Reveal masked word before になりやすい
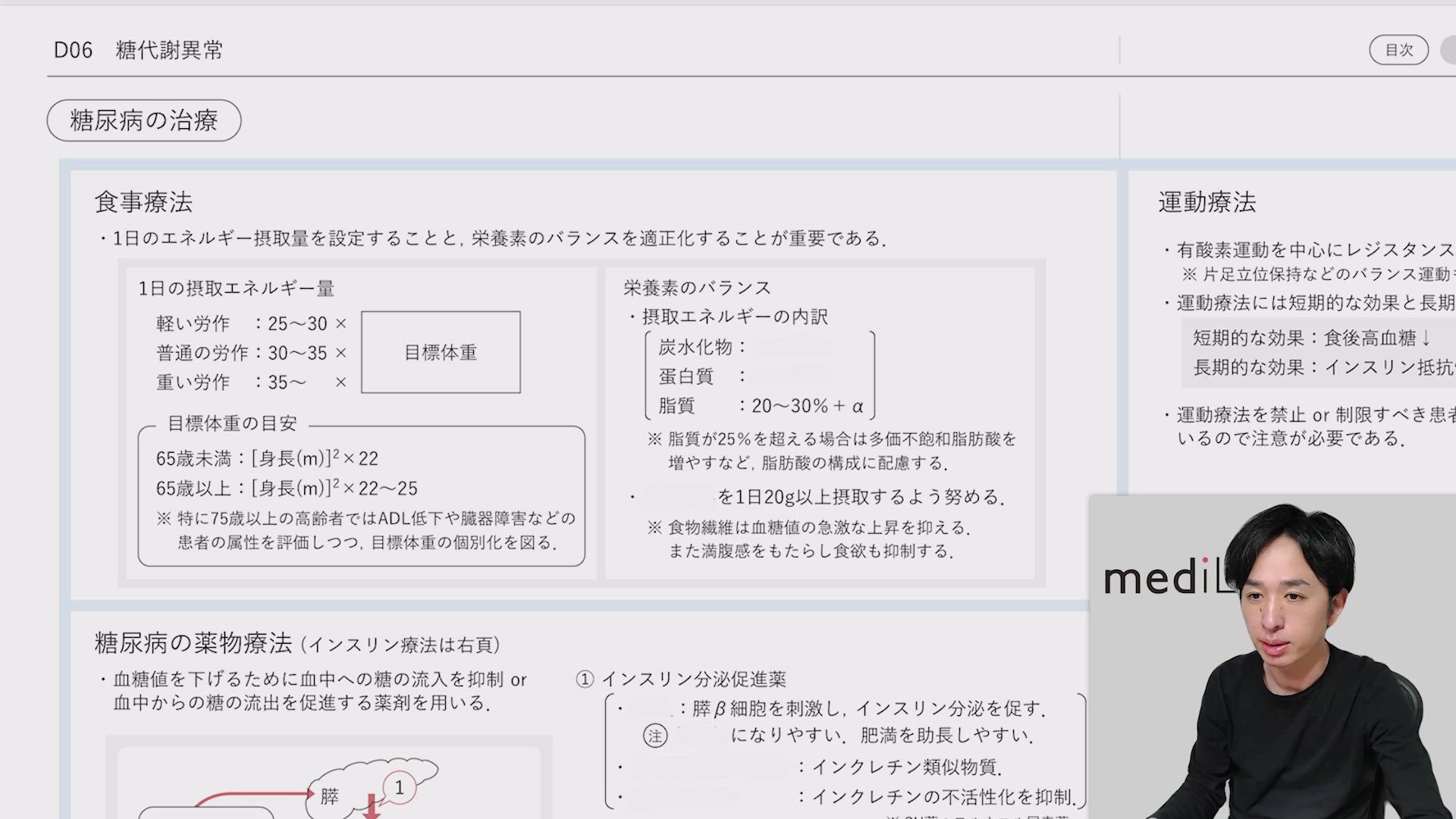 [x=700, y=736]
